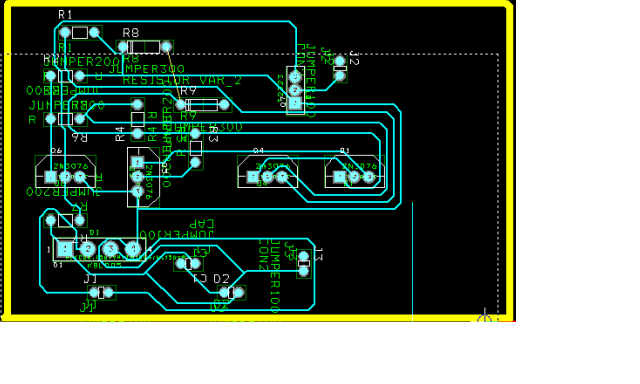This screenshot has width=640, height=384.
Task: Click the upper pad of jumper J2
Action: (340, 61)
